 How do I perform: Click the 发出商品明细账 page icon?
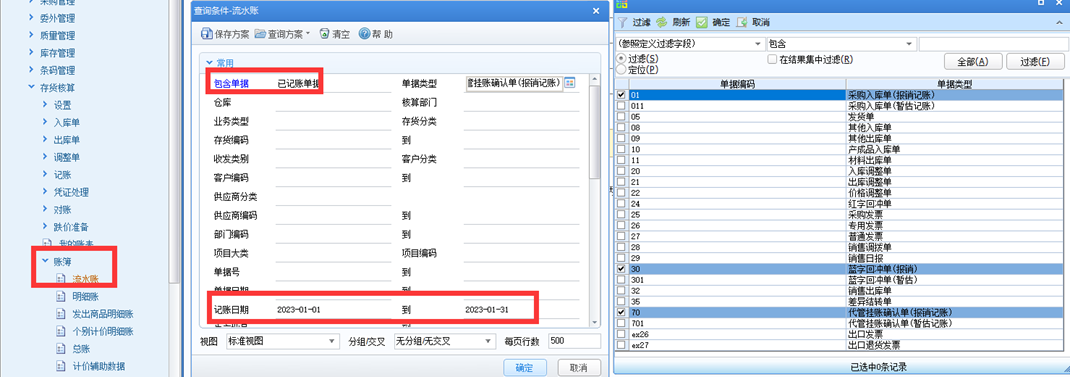[x=61, y=315]
